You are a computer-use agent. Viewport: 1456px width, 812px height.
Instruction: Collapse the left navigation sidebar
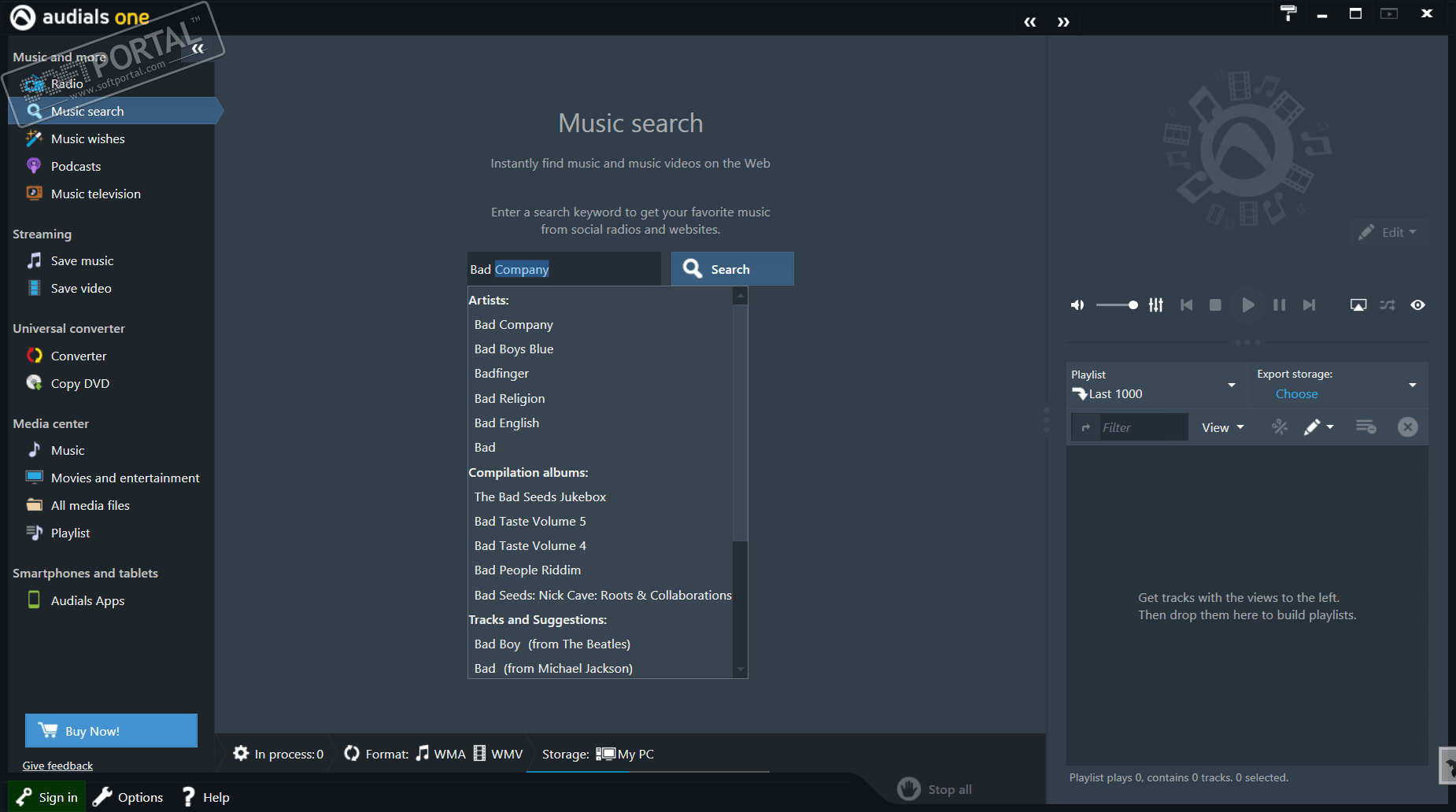coord(198,49)
